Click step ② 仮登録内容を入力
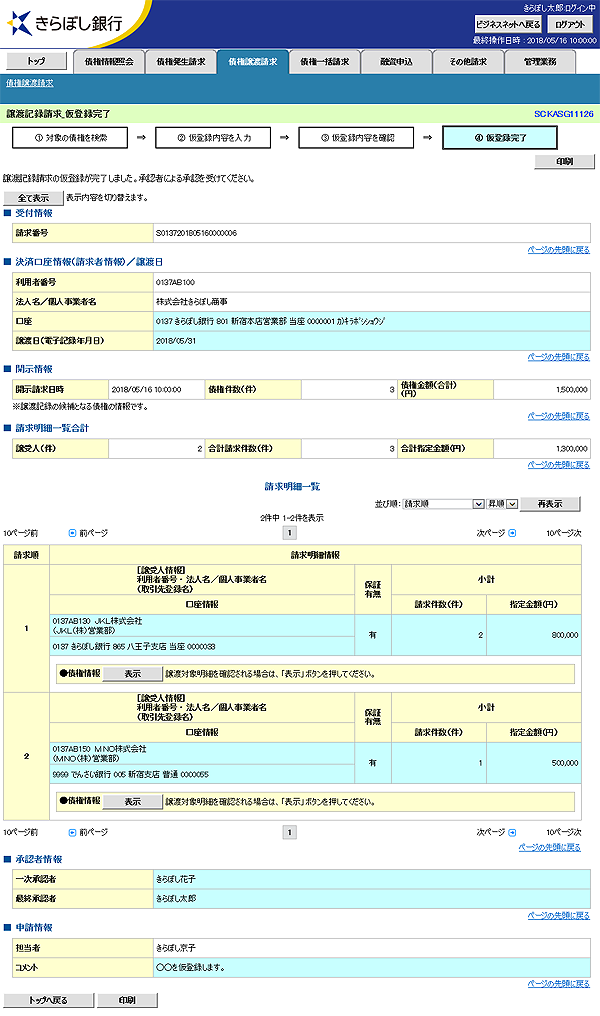Screen dimensions: 600x1016 point(213,138)
